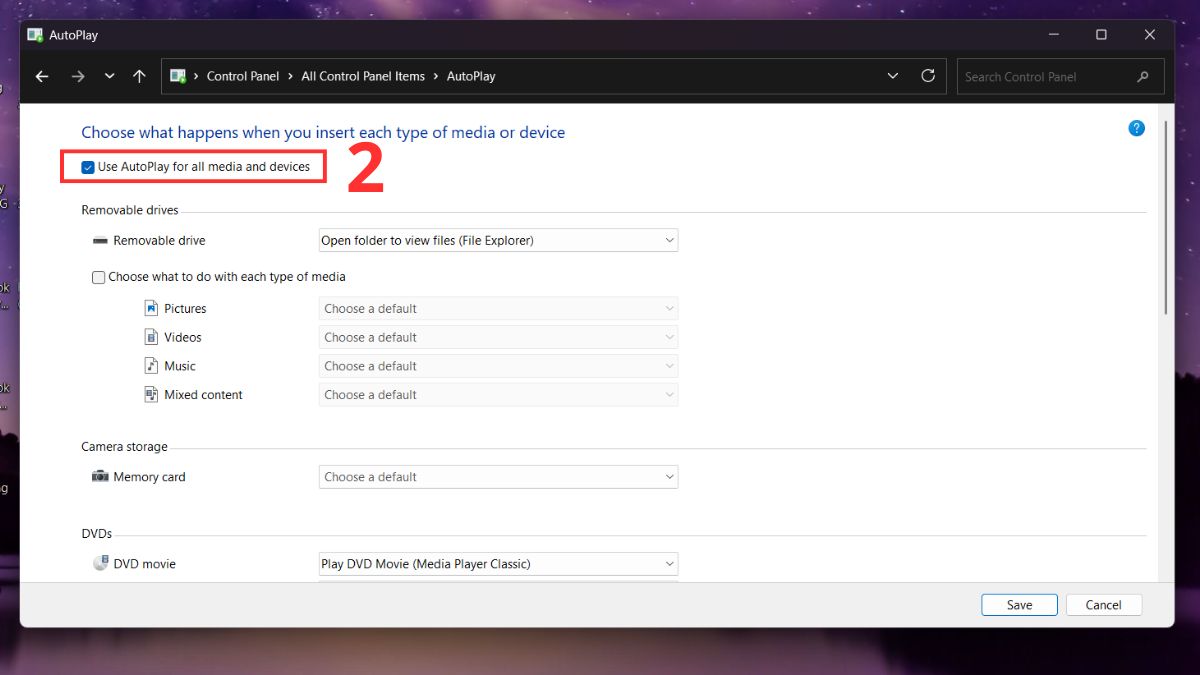The height and width of the screenshot is (675, 1200).
Task: Open address bar history dropdown
Action: [x=893, y=76]
